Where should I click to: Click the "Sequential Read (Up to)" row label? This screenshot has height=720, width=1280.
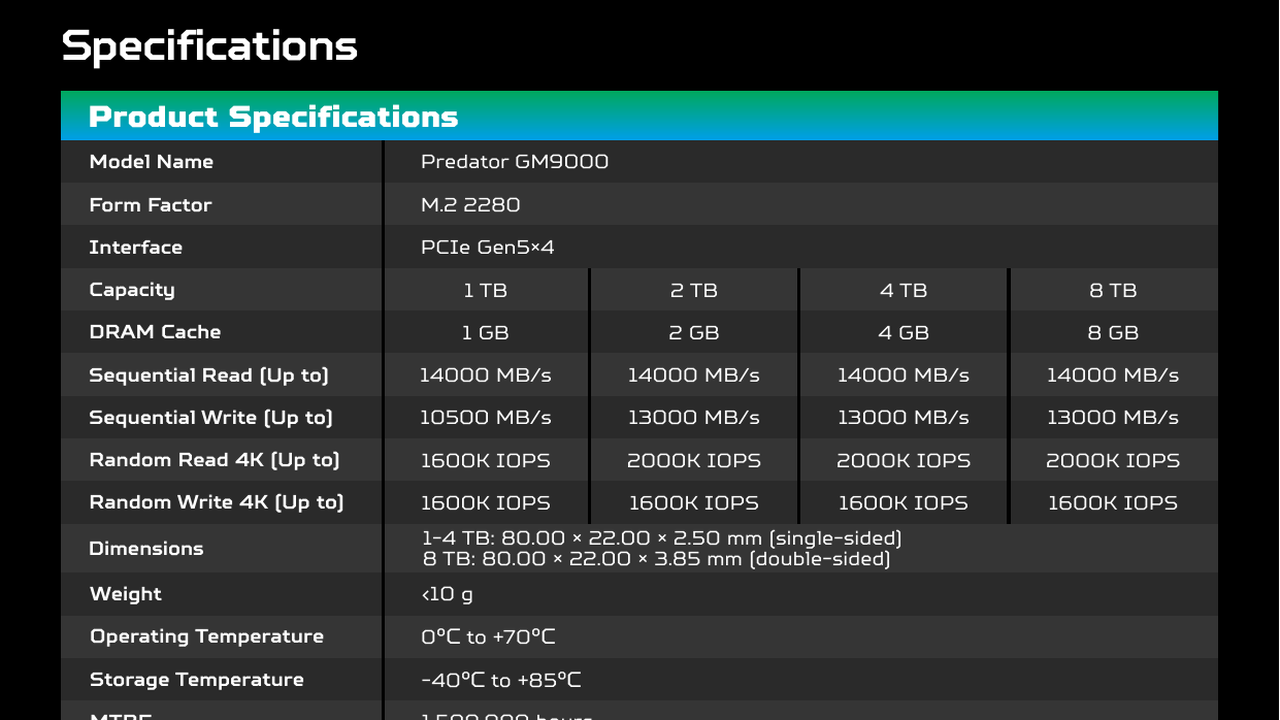click(209, 376)
